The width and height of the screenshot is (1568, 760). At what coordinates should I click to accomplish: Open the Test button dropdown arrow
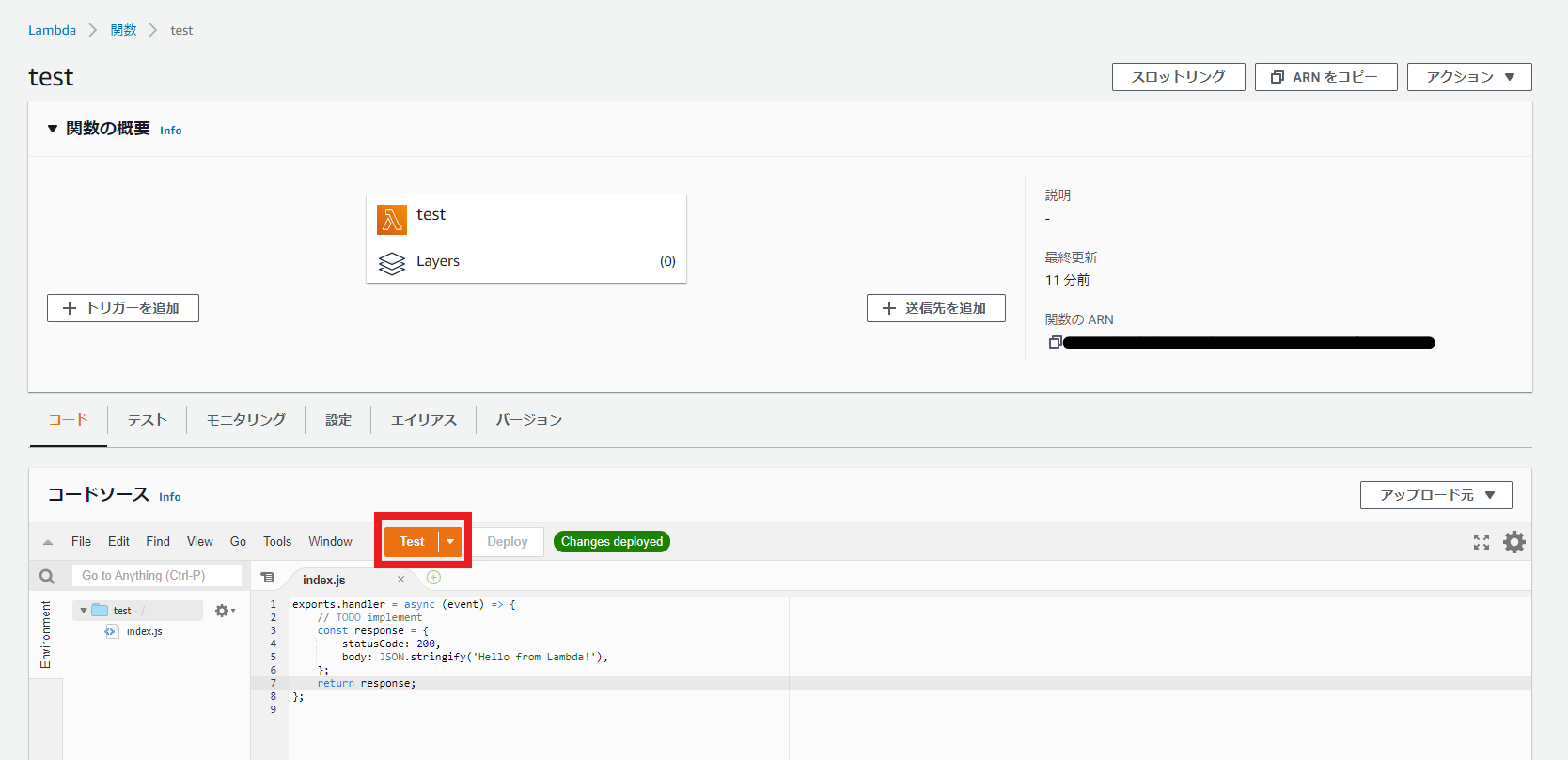point(451,542)
